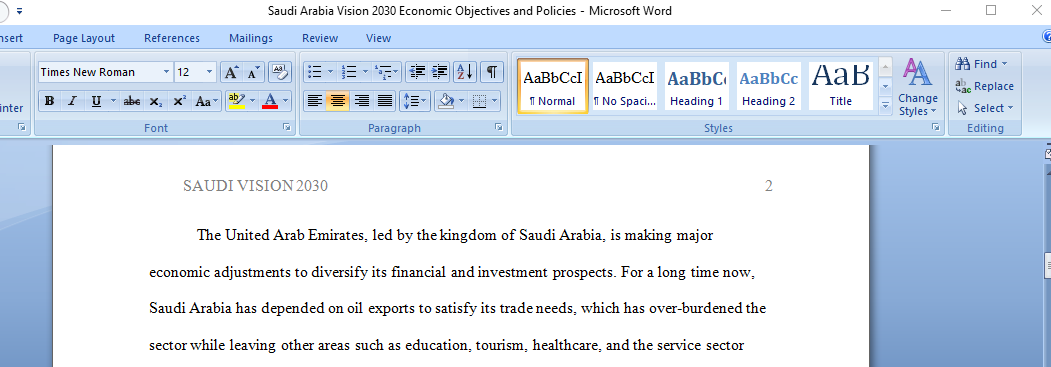Image resolution: width=1051 pixels, height=367 pixels.
Task: Toggle underline formatting
Action: pos(96,101)
